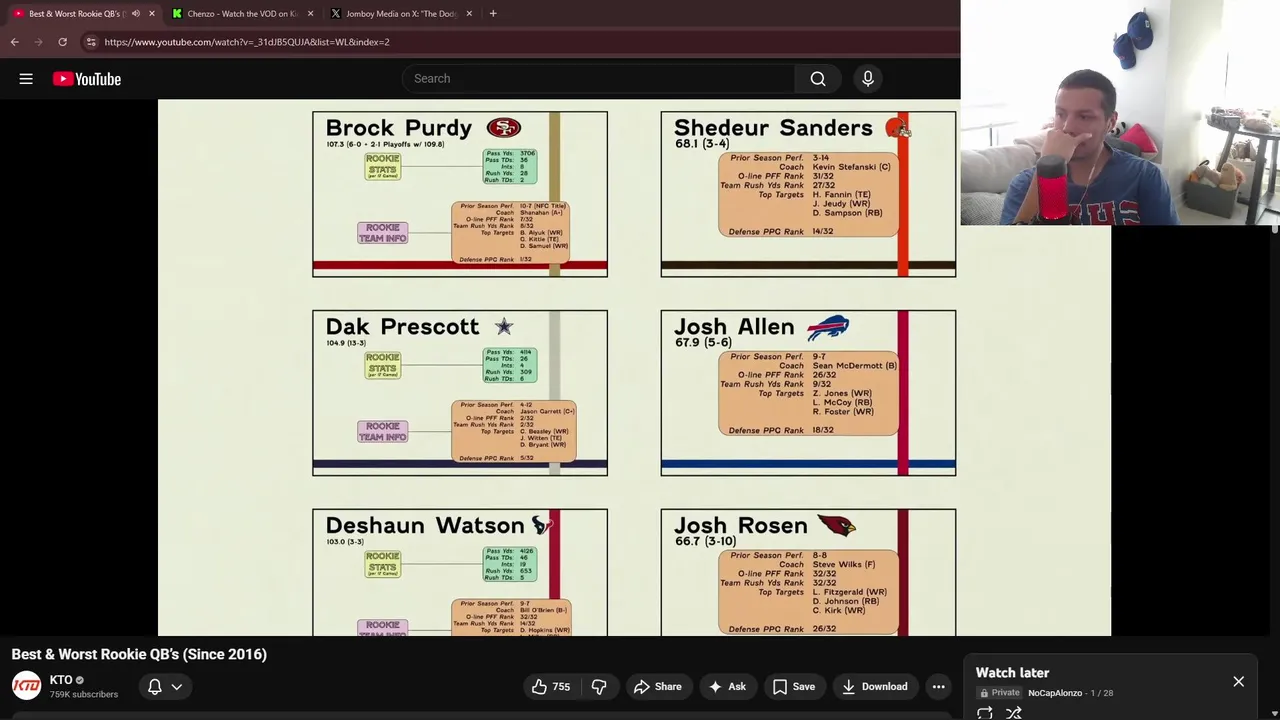Toggle shuffle playlist in Watch later panel
1280x720 pixels.
pos(1014,713)
